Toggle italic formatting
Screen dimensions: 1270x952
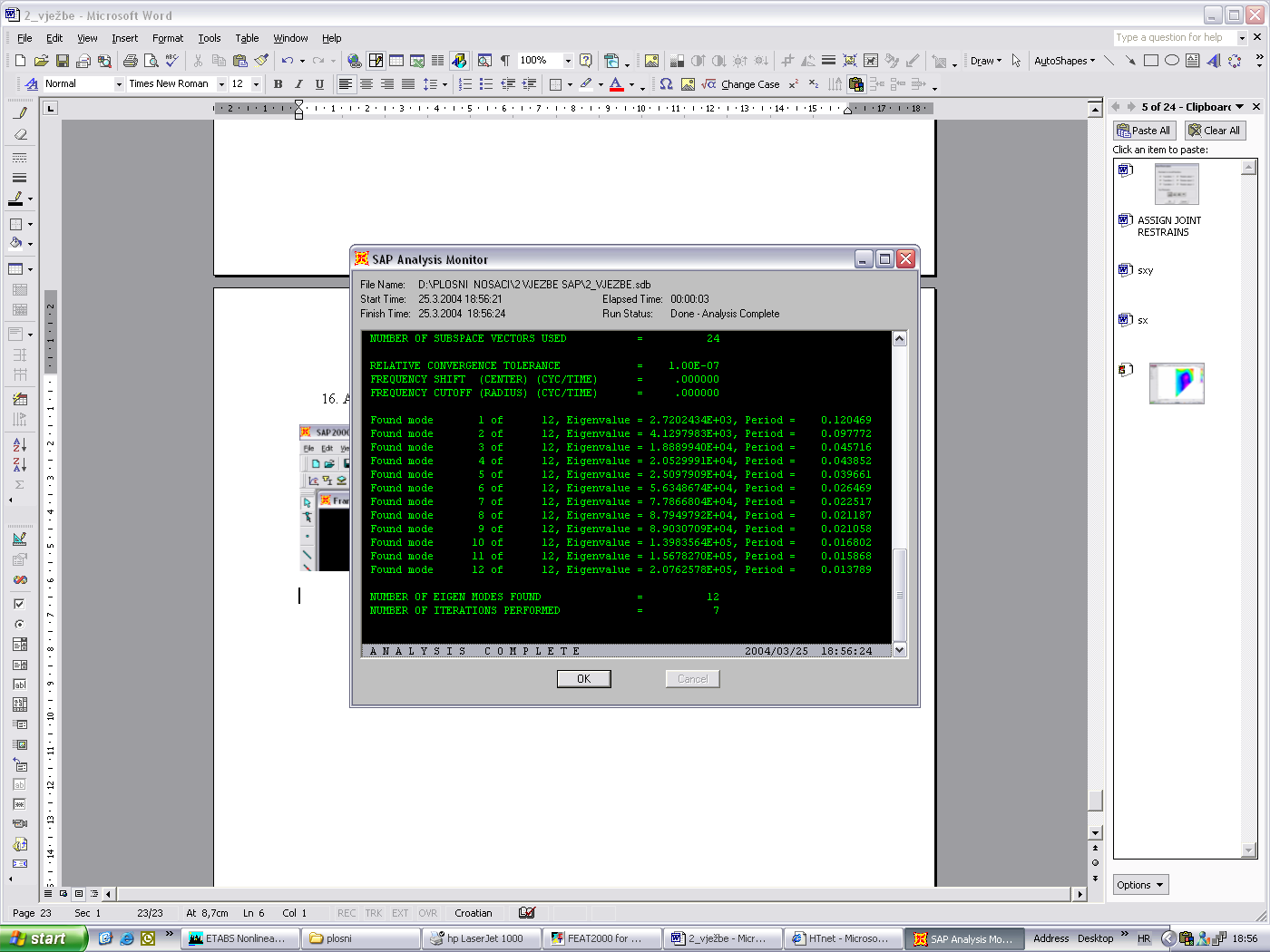click(x=298, y=84)
